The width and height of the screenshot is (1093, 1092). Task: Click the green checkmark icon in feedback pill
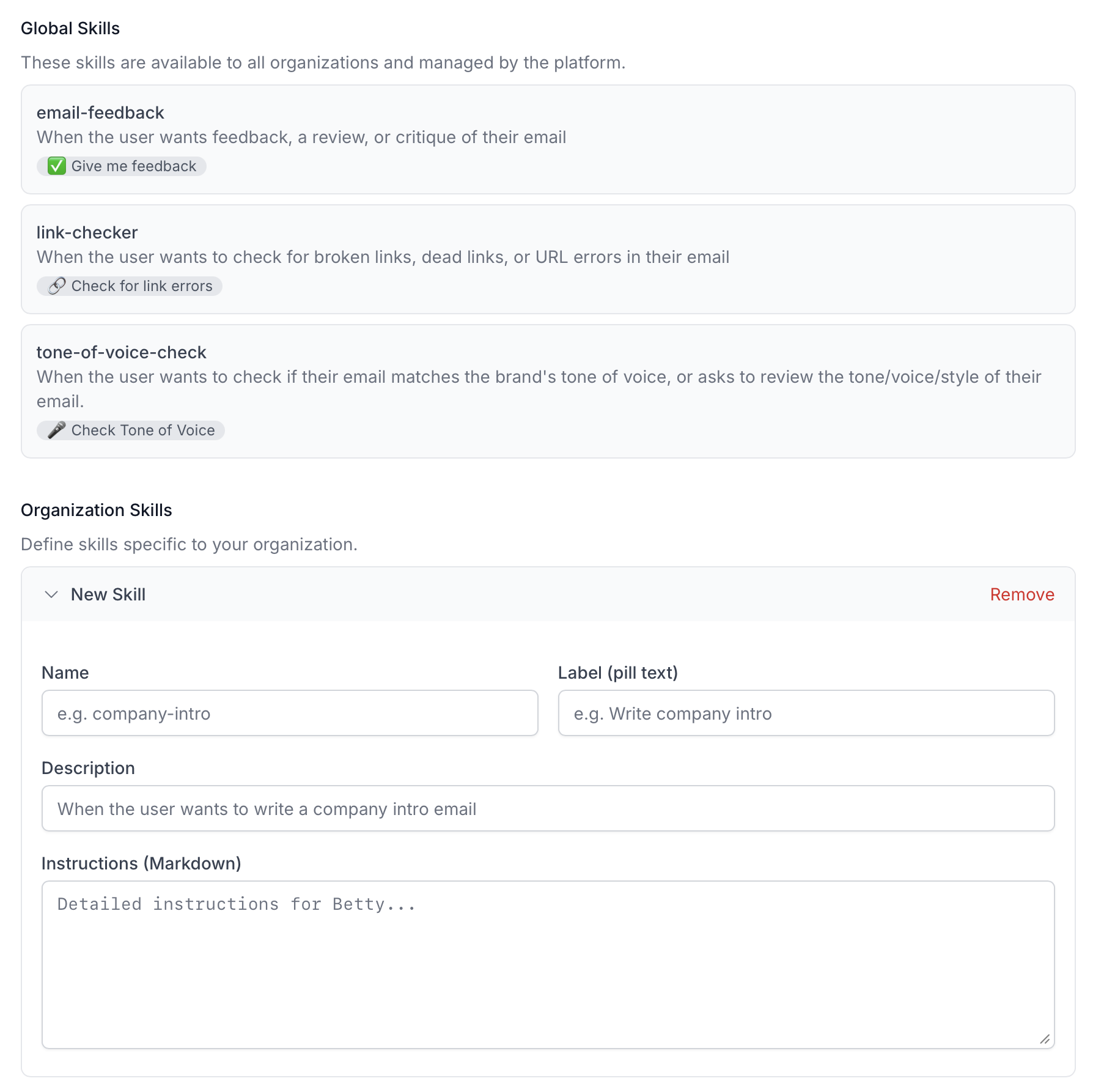pyautogui.click(x=56, y=166)
